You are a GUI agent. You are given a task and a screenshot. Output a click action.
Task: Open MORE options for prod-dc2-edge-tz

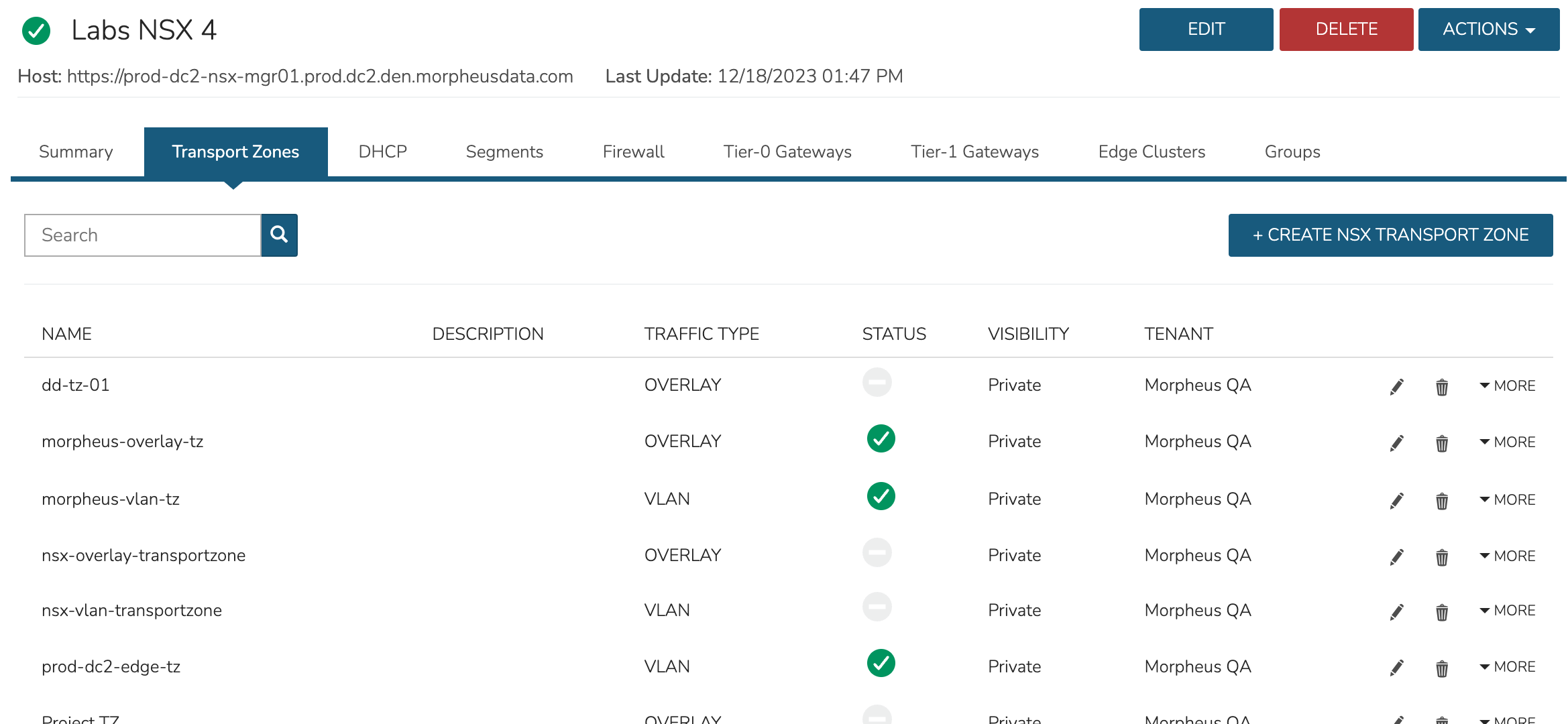click(x=1508, y=666)
